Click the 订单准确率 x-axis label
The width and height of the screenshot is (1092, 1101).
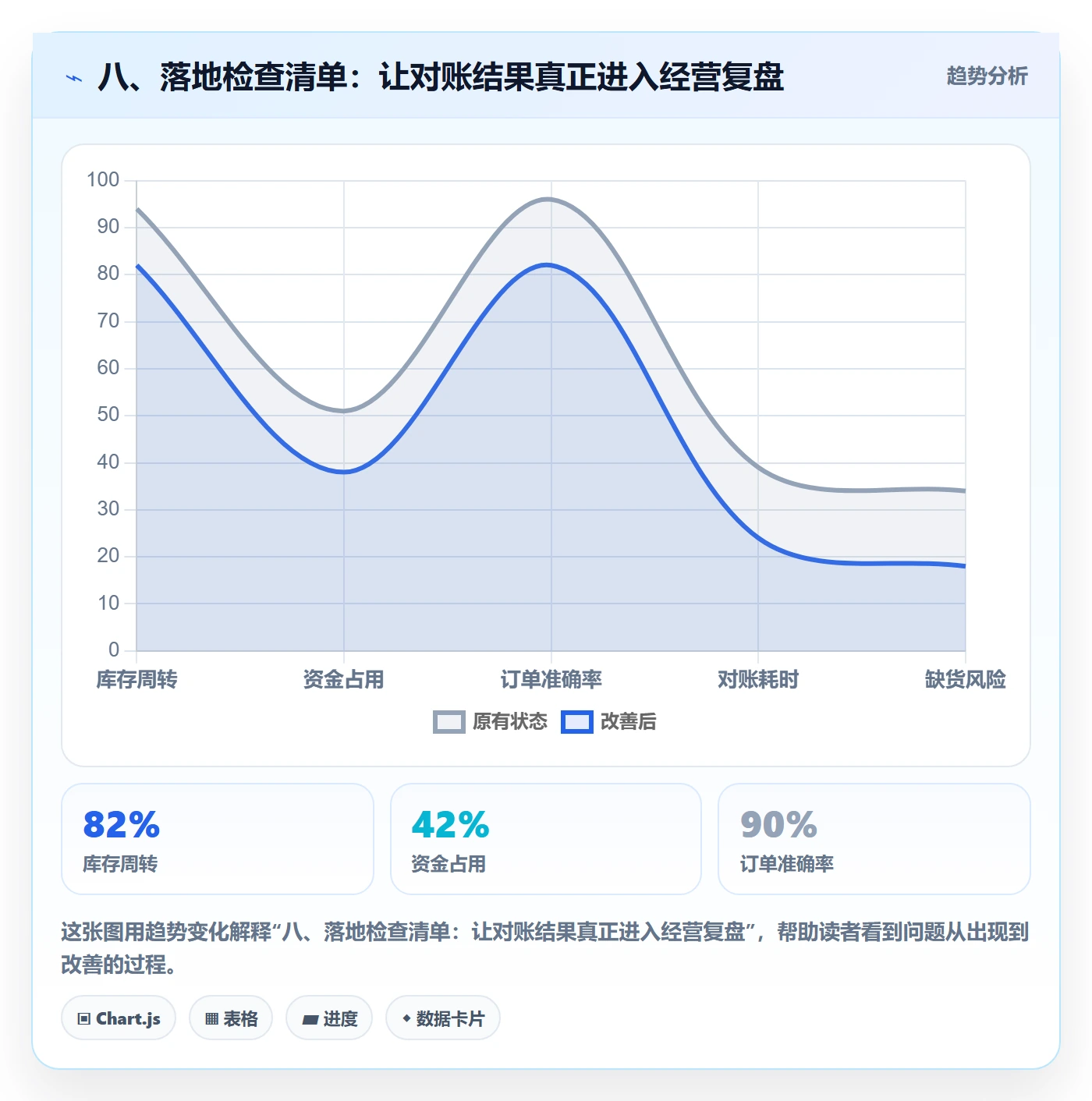[x=551, y=680]
